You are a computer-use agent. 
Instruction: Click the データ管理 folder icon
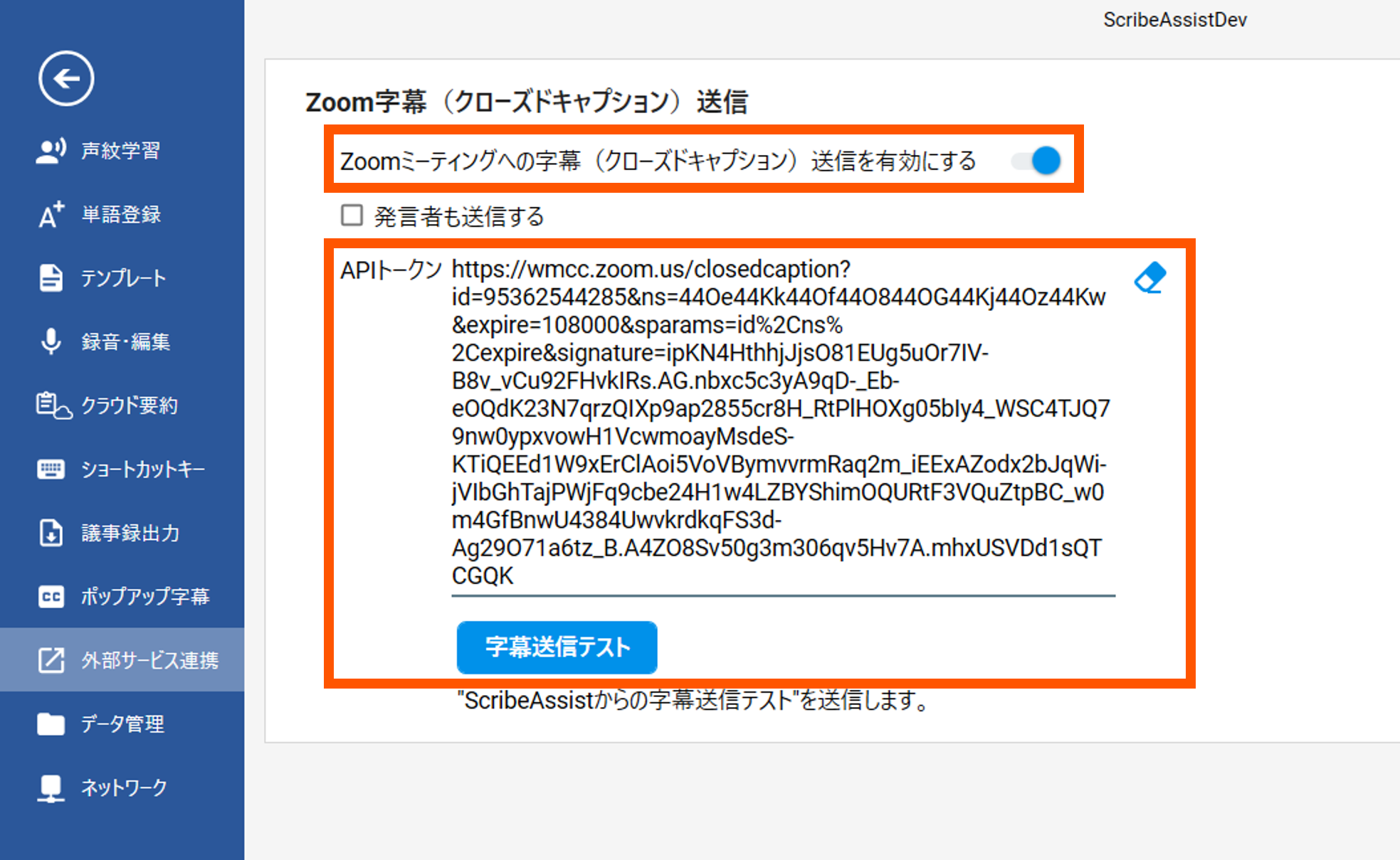[x=51, y=724]
